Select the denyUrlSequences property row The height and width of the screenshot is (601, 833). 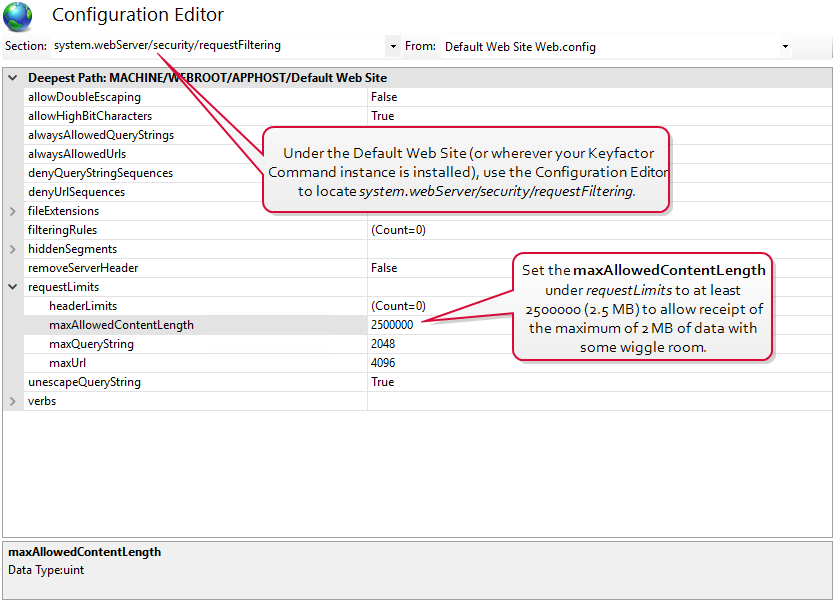76,192
